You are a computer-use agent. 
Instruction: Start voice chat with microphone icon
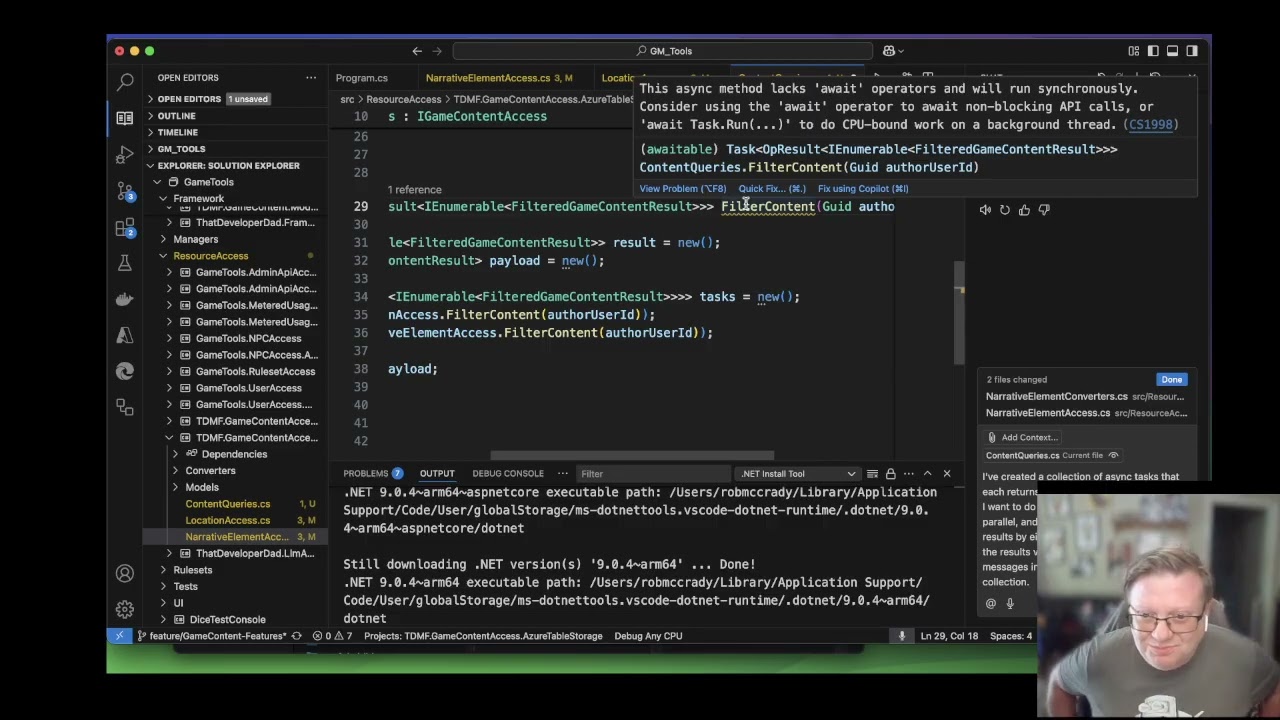pyautogui.click(x=1010, y=603)
